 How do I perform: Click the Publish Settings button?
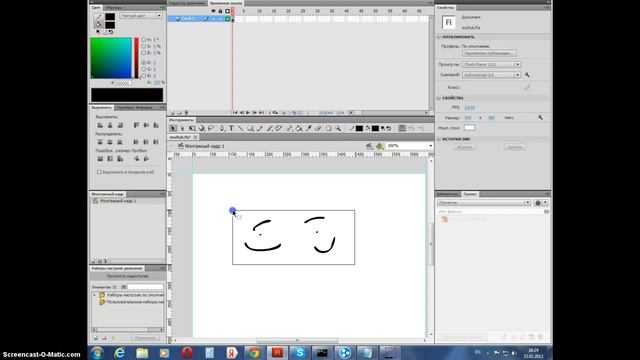[489, 53]
